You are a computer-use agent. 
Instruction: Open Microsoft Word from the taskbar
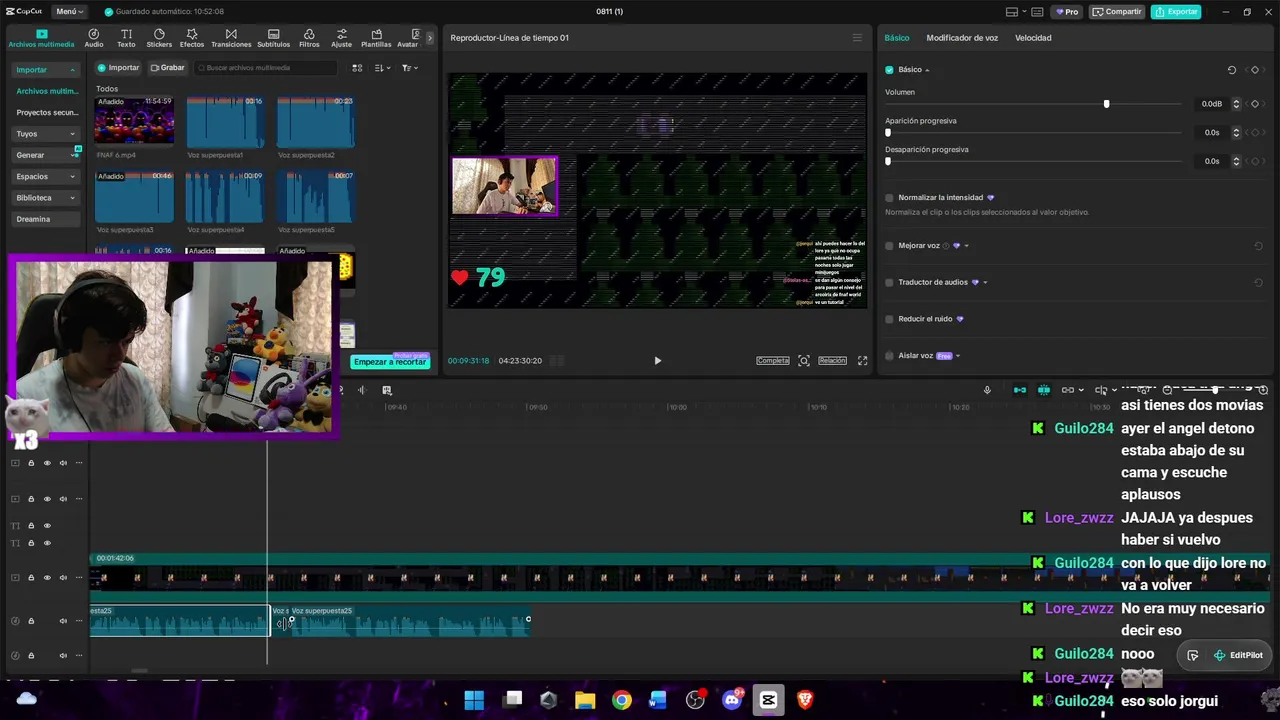click(658, 700)
